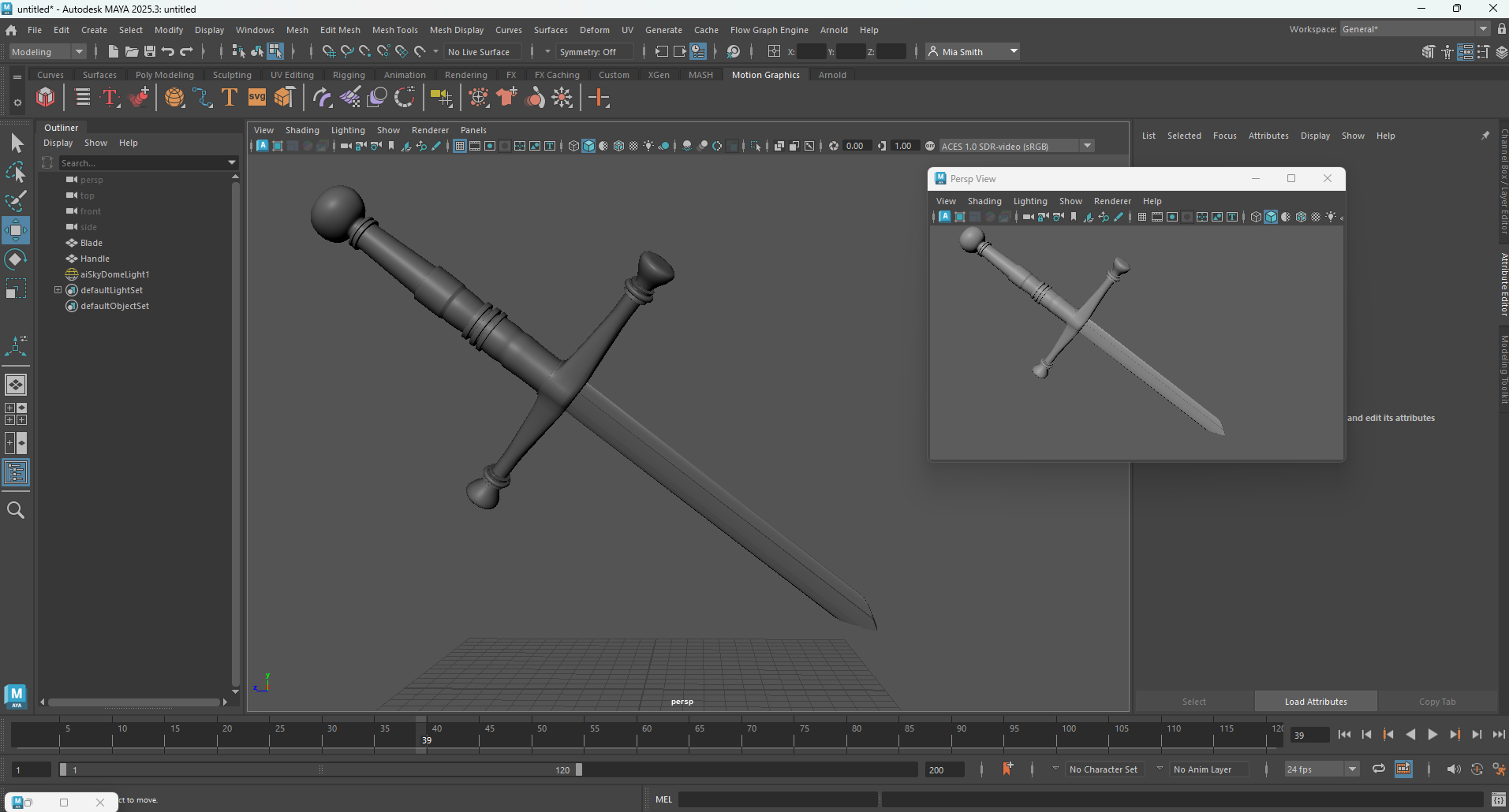Click the Save Scene icon

click(x=149, y=51)
